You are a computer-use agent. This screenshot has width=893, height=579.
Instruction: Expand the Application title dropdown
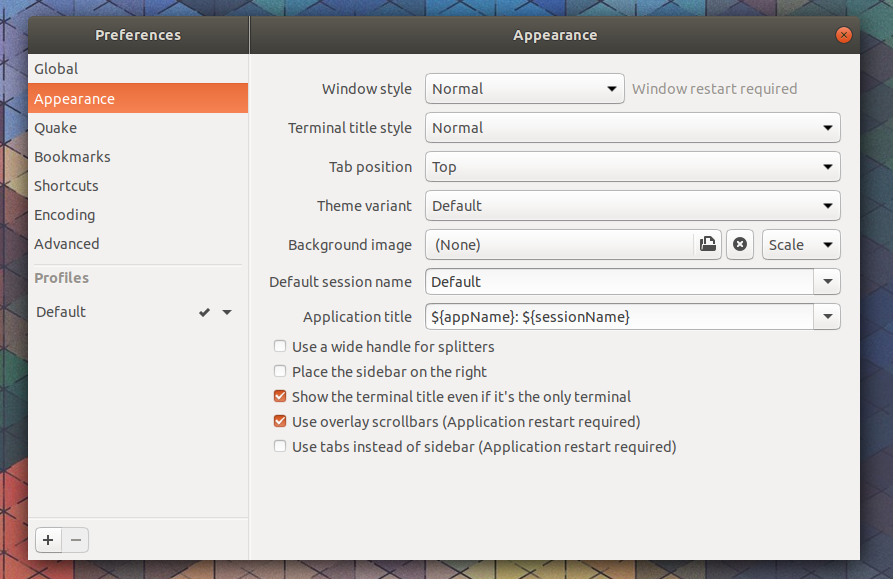(x=827, y=316)
